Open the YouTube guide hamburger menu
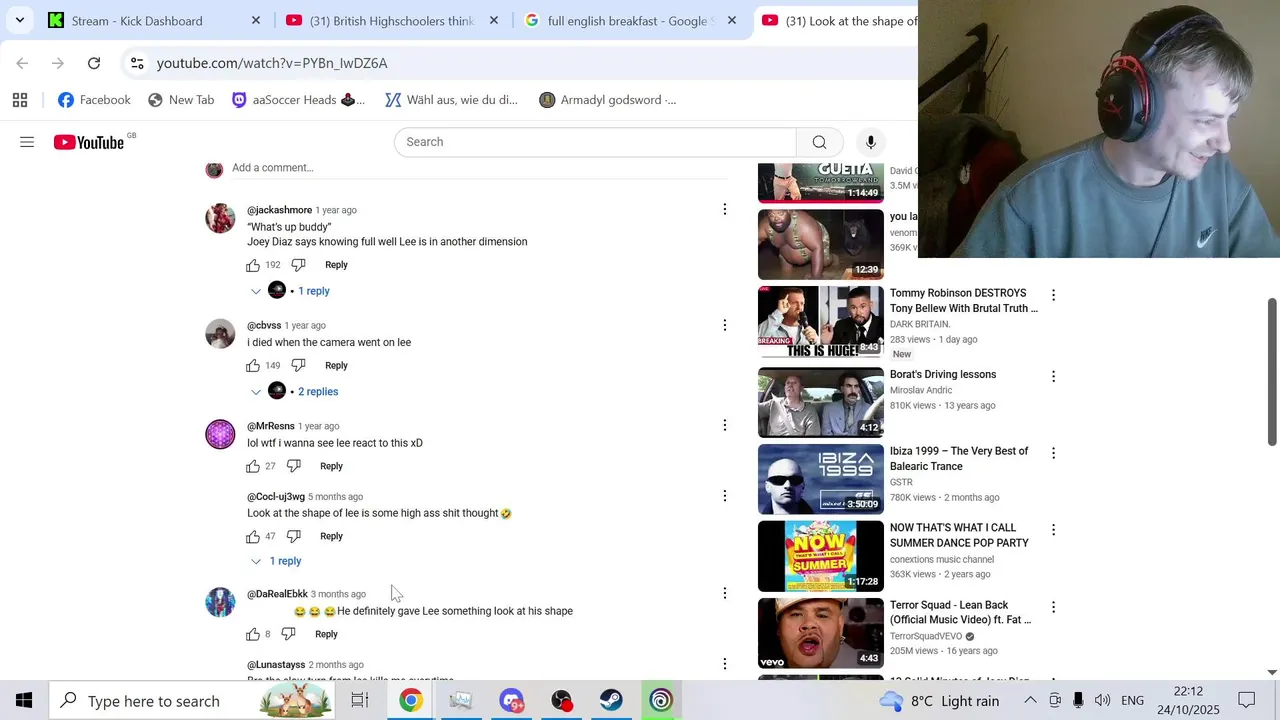This screenshot has width=1280, height=720. (x=27, y=142)
